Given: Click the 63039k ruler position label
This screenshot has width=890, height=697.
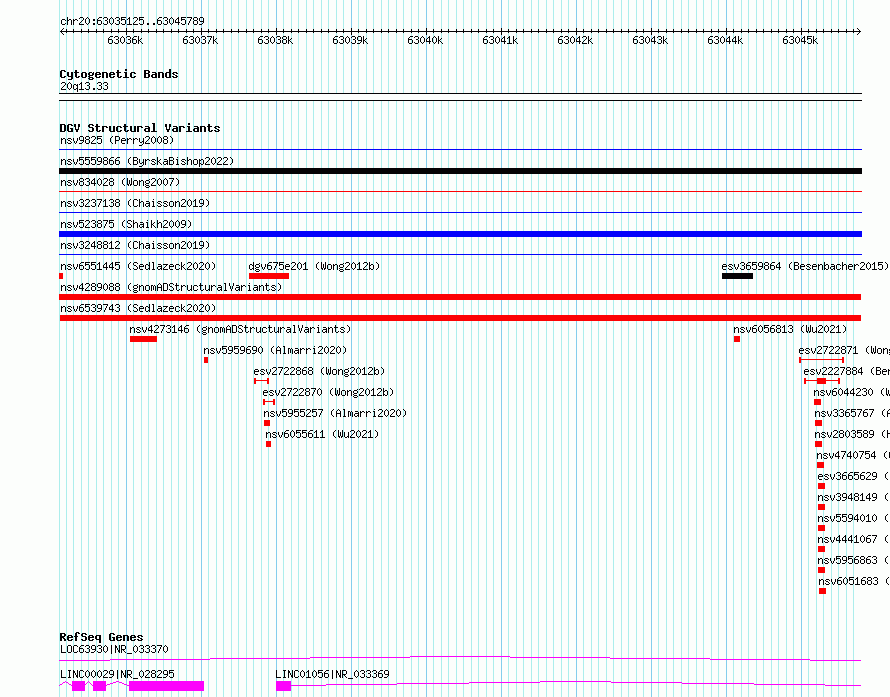Looking at the screenshot, I should [x=350, y=40].
